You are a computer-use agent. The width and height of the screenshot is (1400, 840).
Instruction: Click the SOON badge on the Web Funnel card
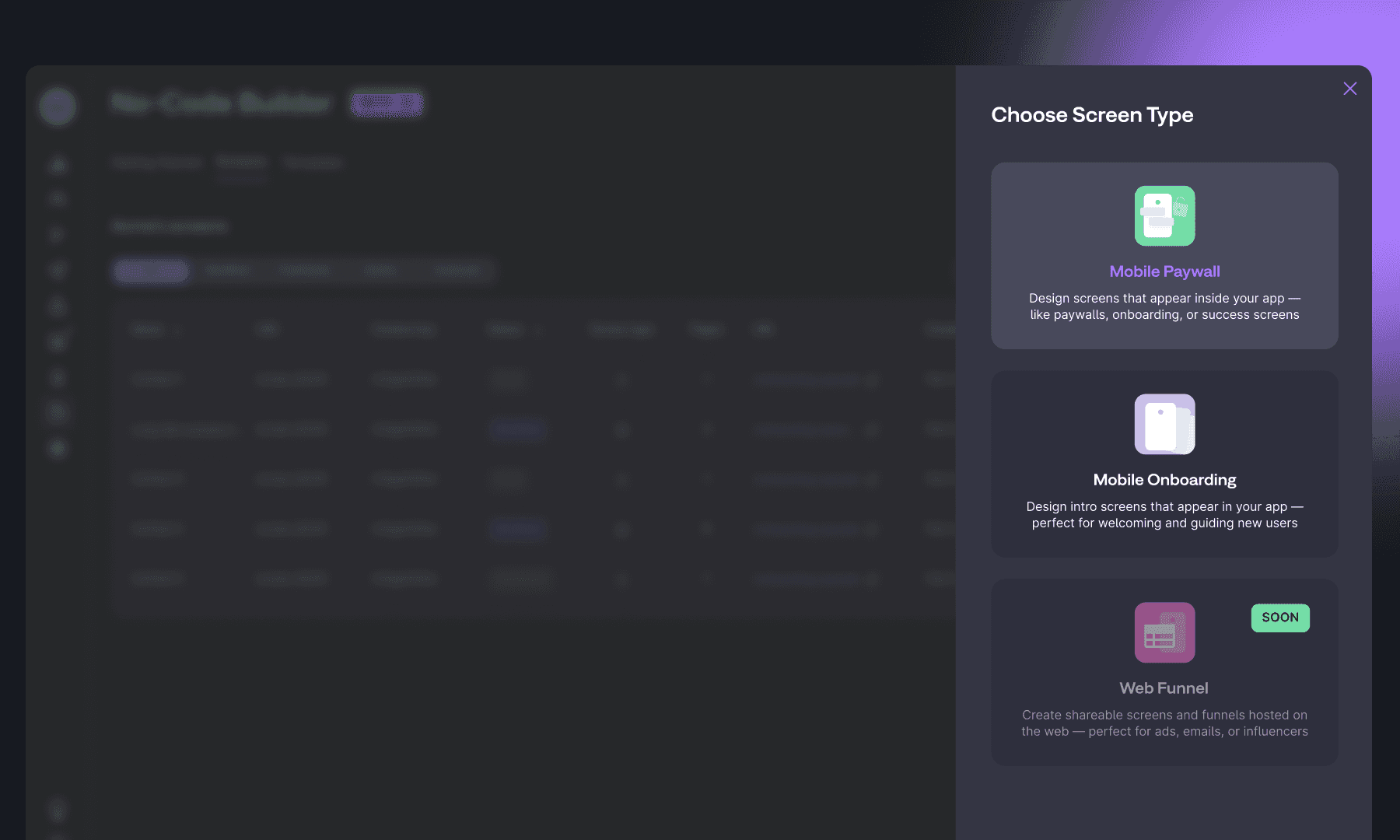pyautogui.click(x=1279, y=618)
